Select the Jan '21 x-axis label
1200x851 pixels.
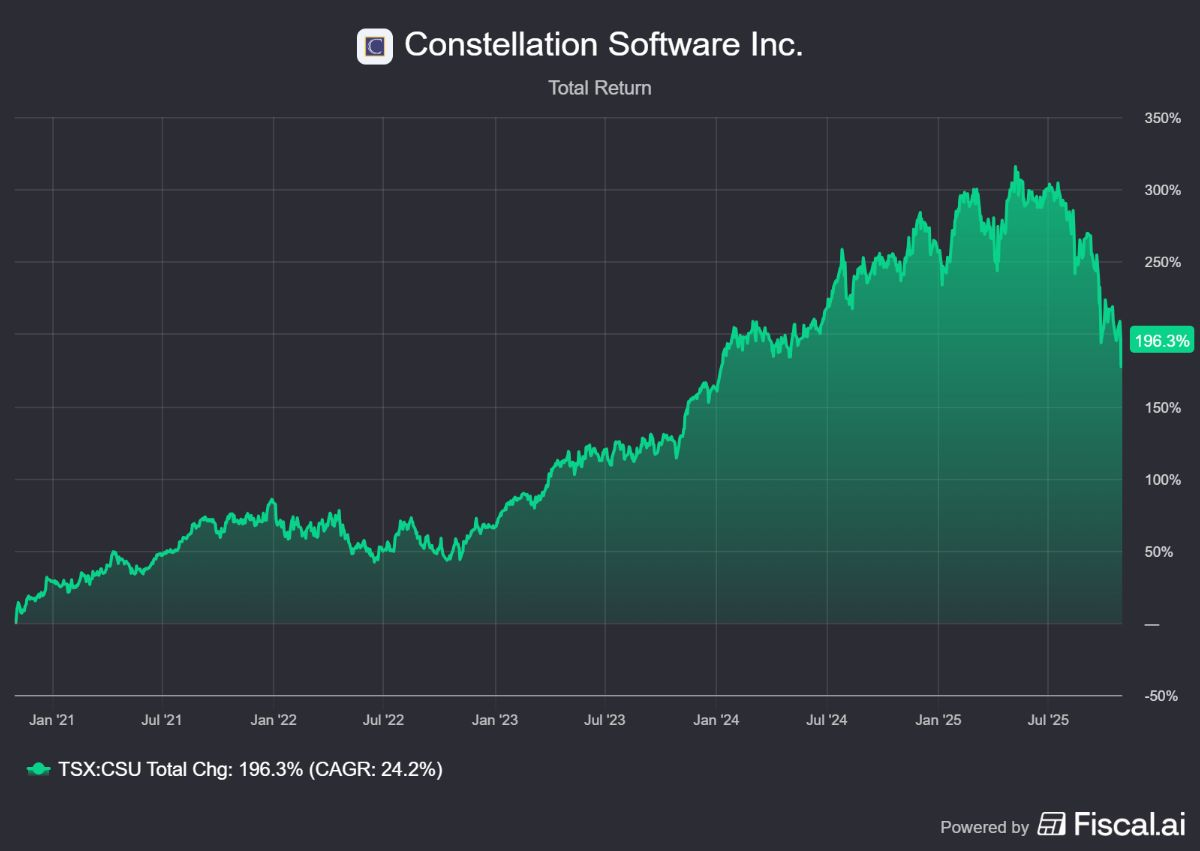(52, 719)
